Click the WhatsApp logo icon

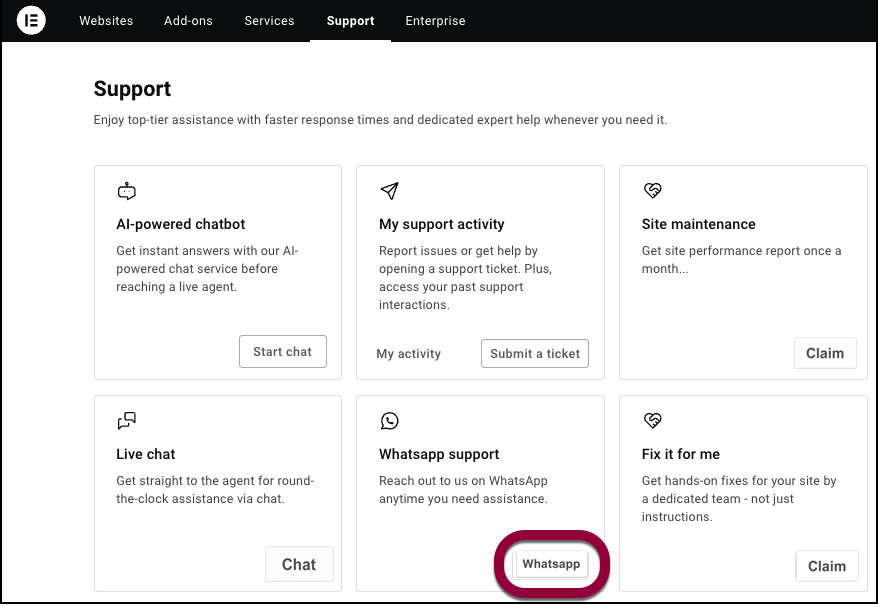click(x=389, y=422)
